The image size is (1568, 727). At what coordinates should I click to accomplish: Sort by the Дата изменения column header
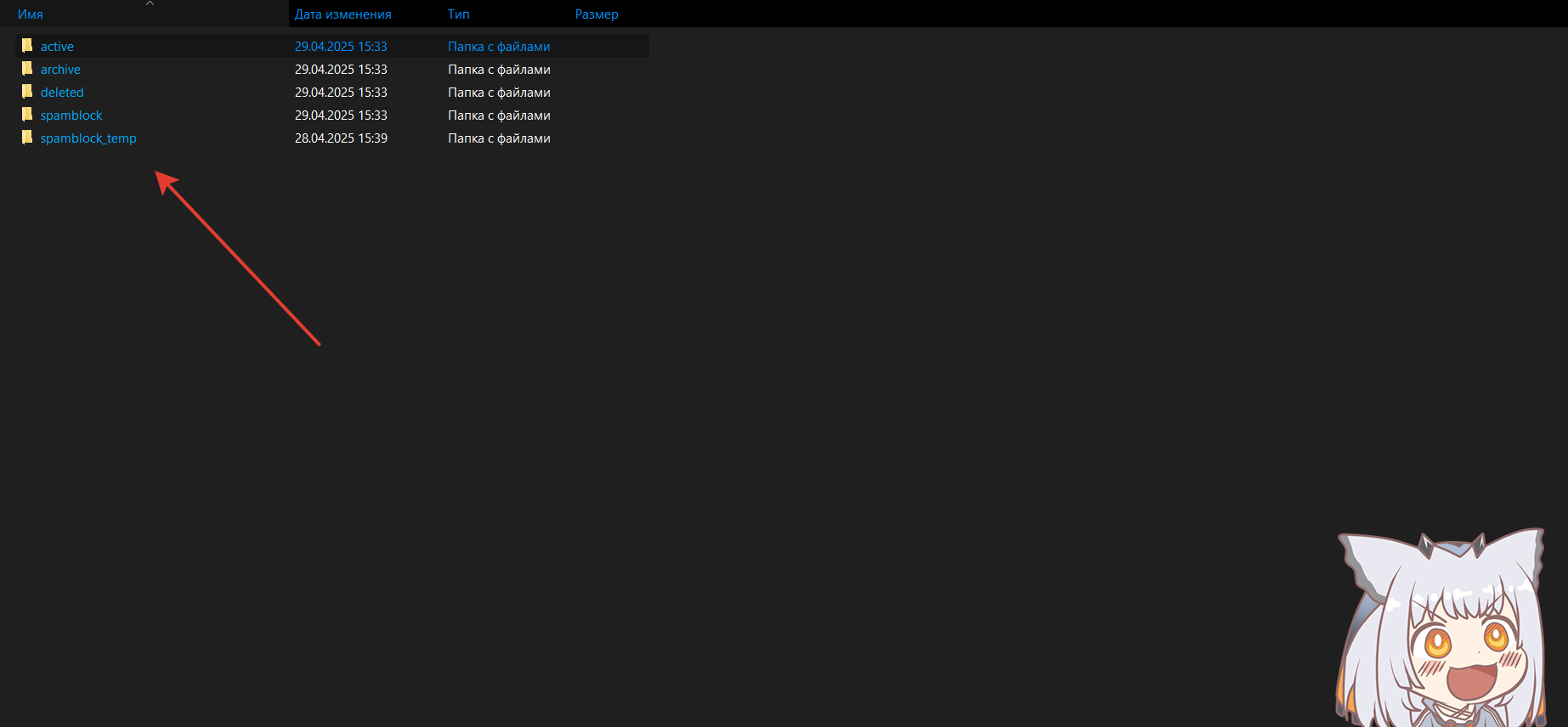[x=342, y=14]
